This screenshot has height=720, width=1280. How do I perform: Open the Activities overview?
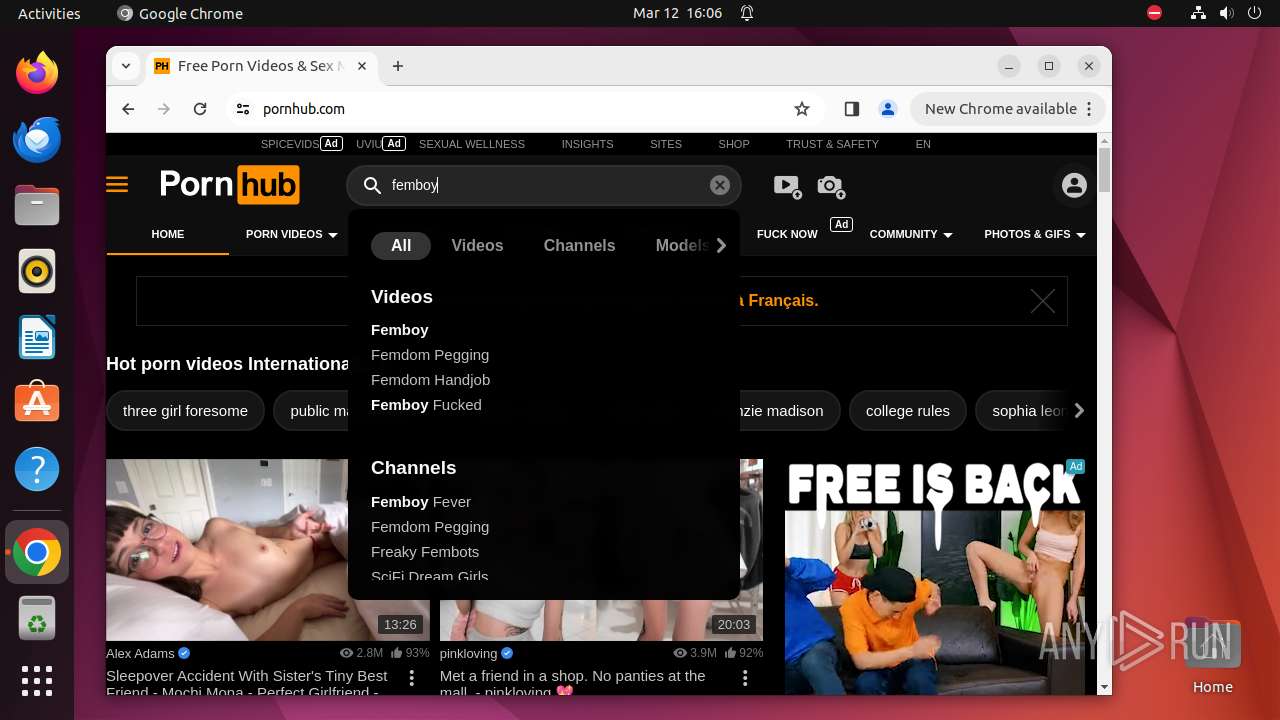click(49, 14)
